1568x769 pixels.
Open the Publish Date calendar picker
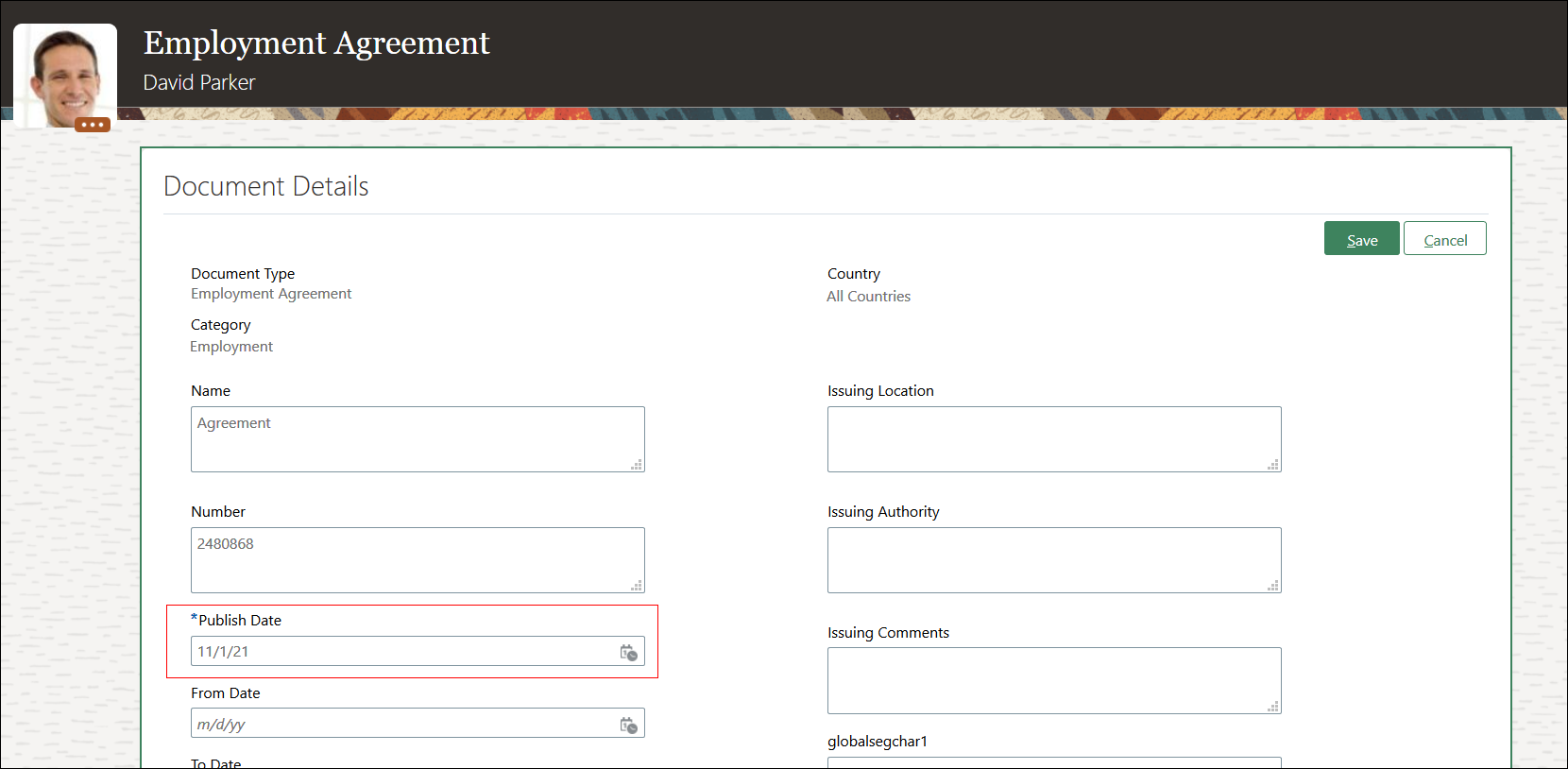point(628,653)
